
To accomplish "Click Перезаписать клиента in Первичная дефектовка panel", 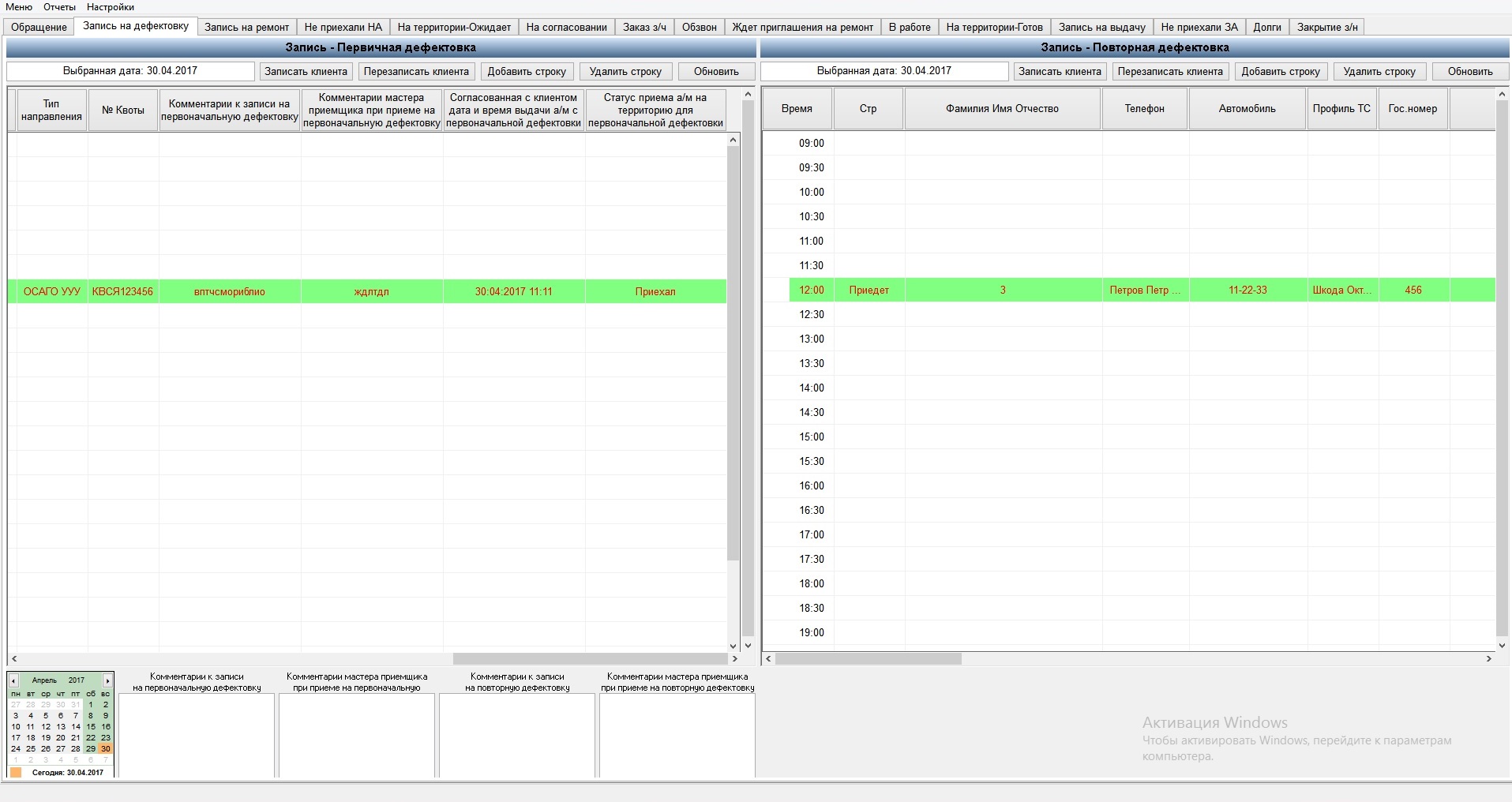I will [416, 71].
